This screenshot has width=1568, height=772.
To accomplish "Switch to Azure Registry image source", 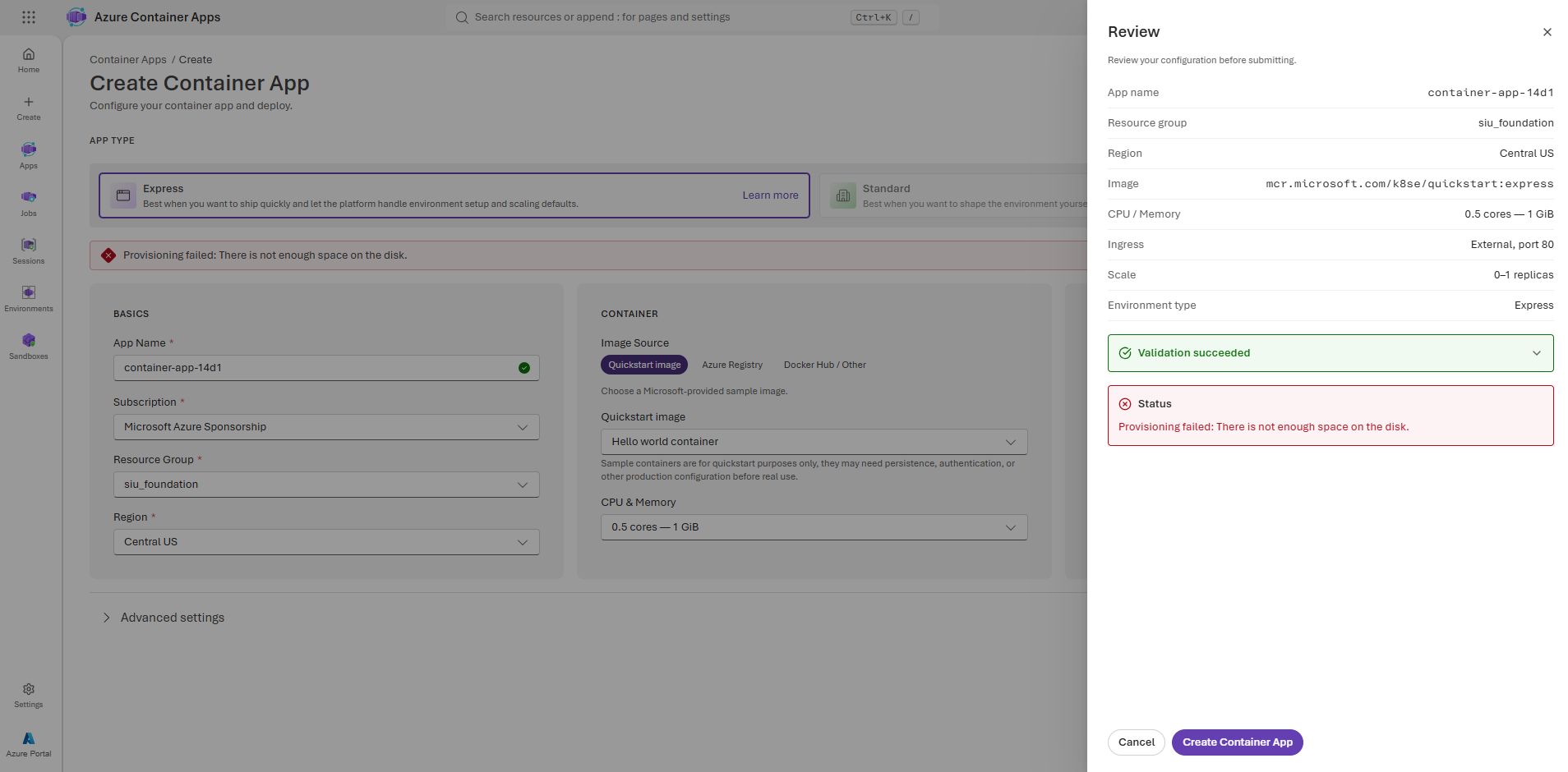I will (x=732, y=365).
